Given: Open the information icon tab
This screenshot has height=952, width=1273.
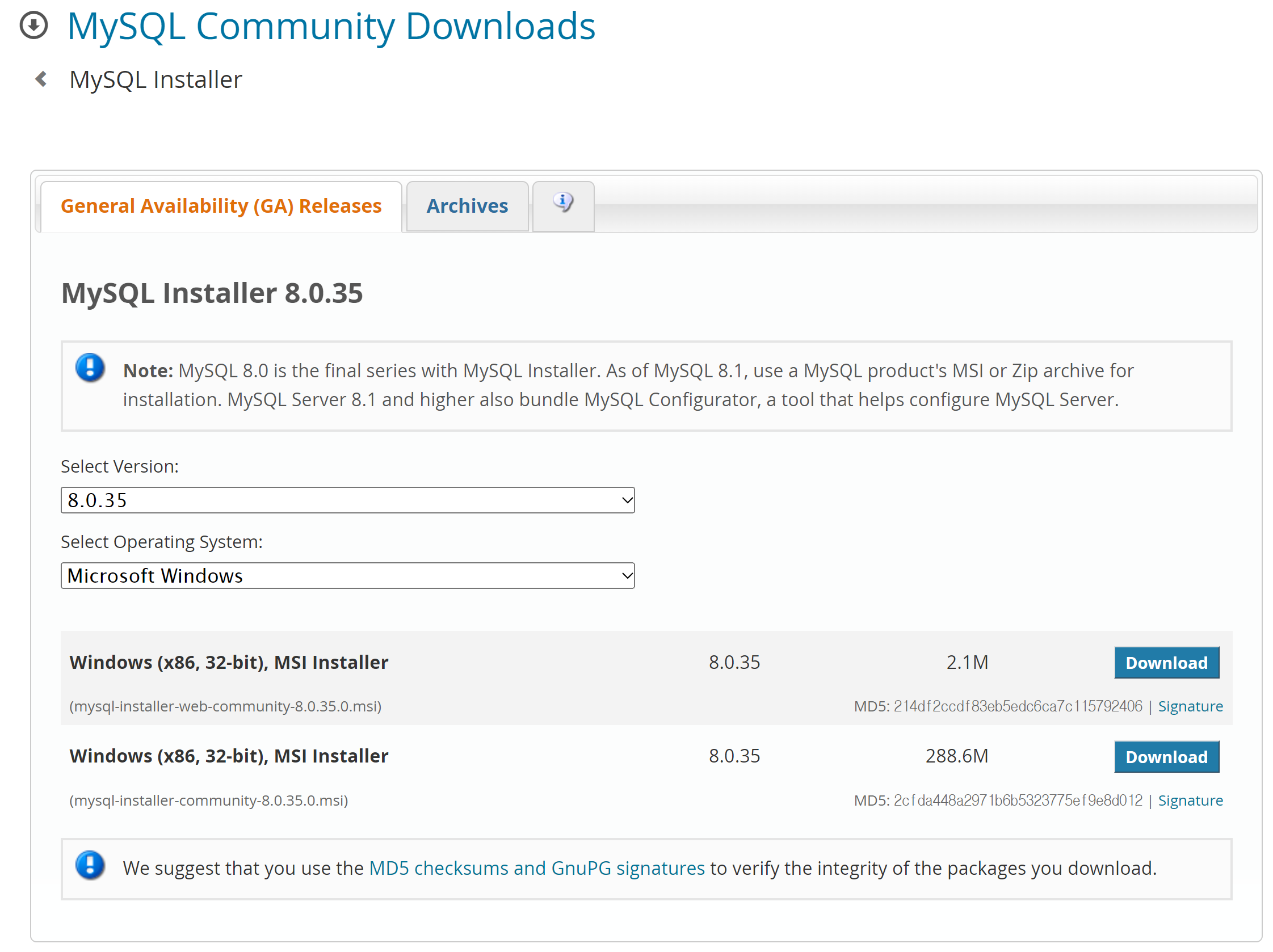Looking at the screenshot, I should point(563,204).
